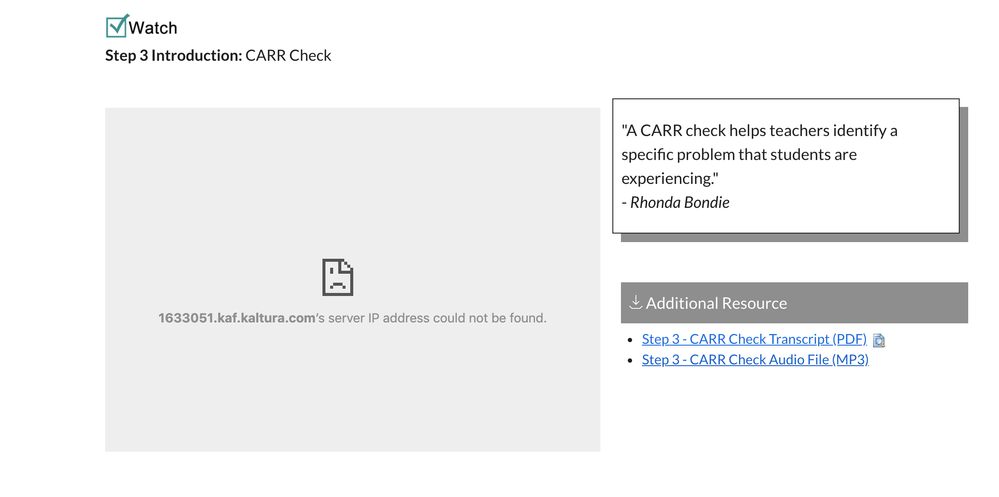Click the Additional Resource title text
The image size is (999, 497).
(x=716, y=303)
